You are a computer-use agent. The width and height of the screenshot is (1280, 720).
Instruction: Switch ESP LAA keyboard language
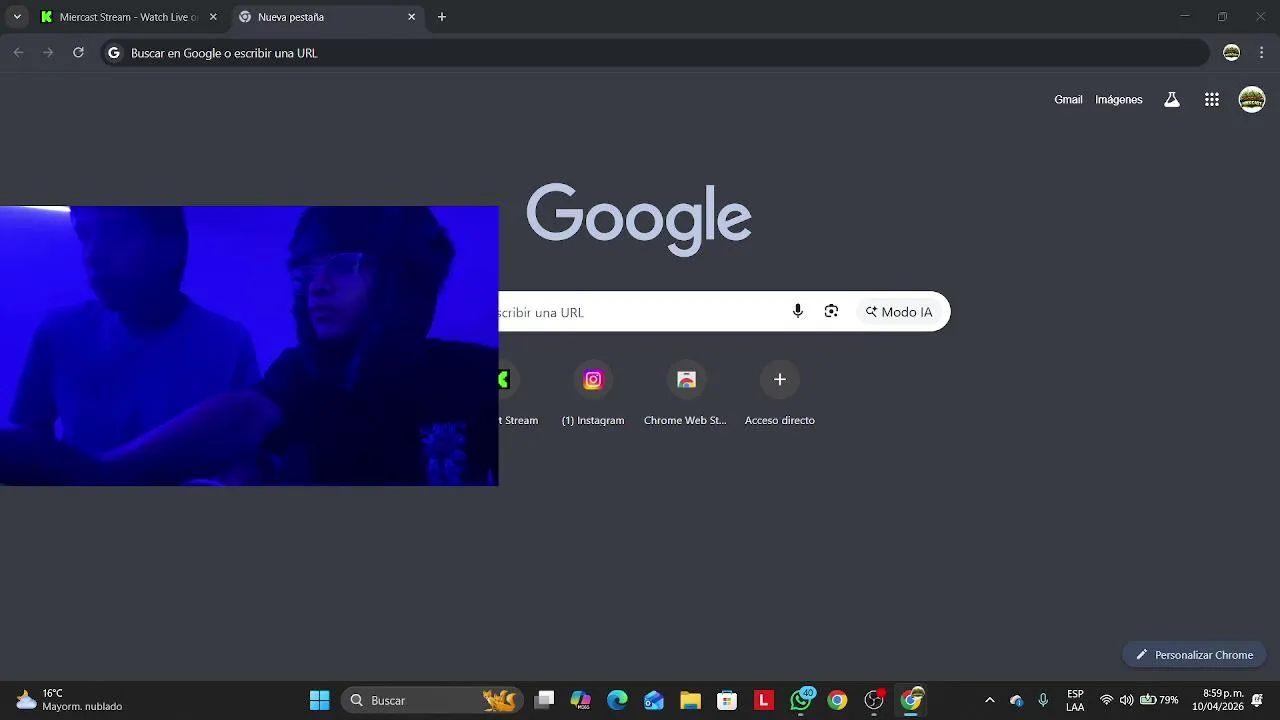[1075, 700]
